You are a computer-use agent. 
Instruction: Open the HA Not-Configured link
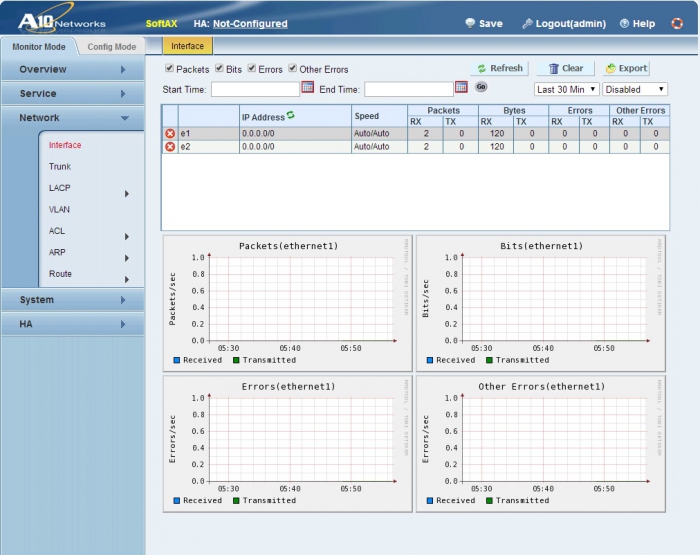click(x=250, y=24)
